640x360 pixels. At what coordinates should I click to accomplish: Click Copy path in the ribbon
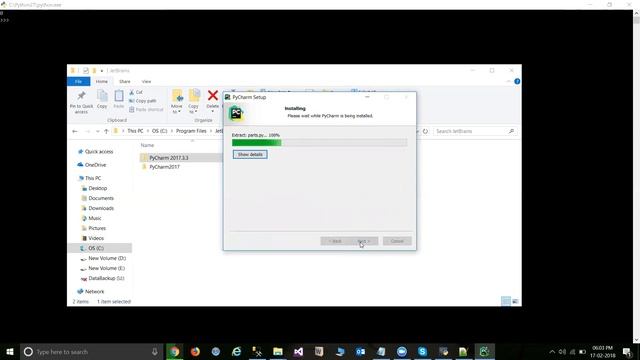143,101
